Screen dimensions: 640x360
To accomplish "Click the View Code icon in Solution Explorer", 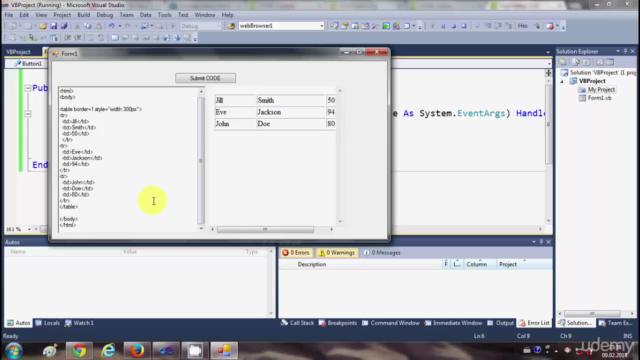I will [600, 62].
